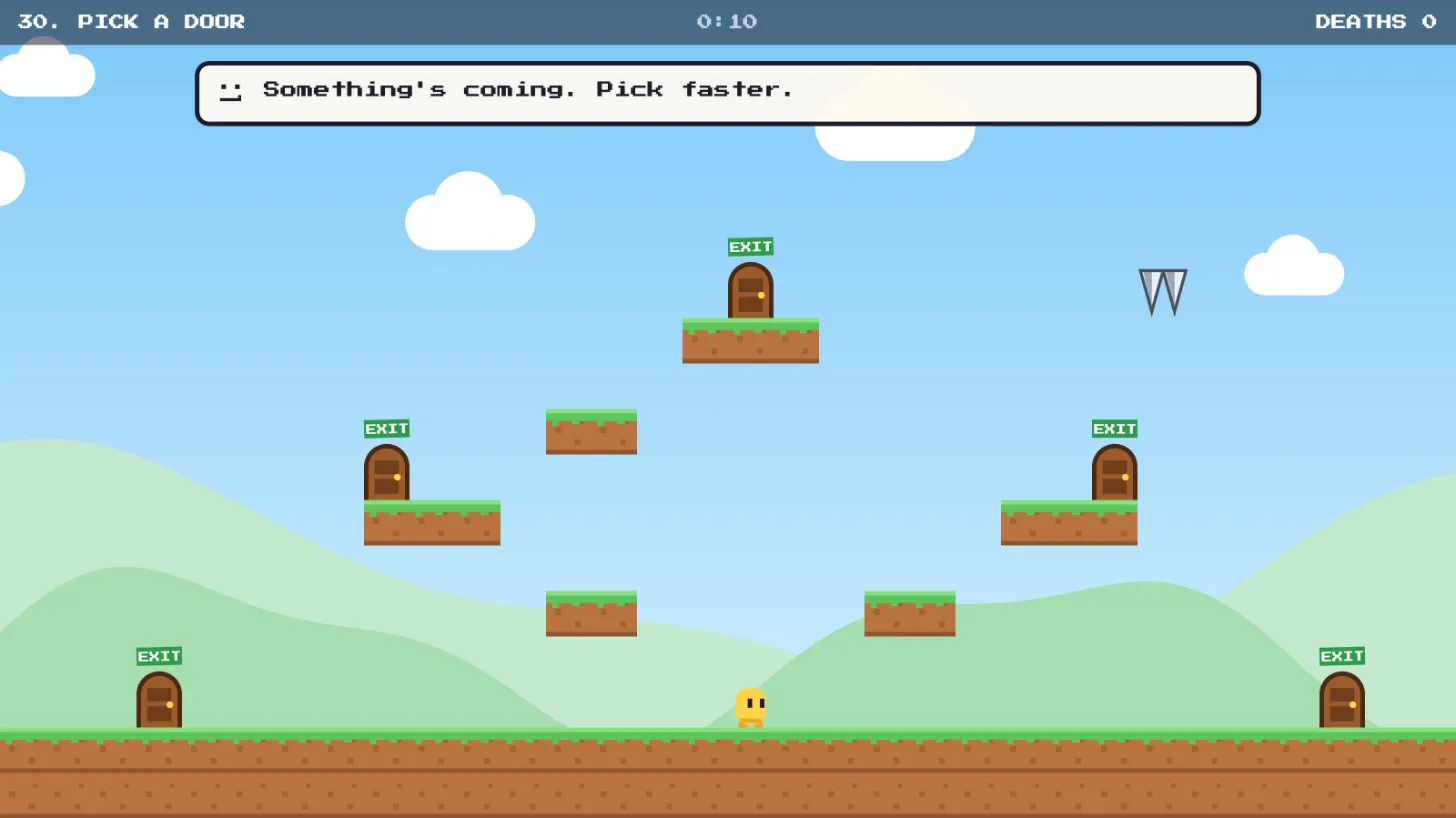This screenshot has width=1456, height=818.
Task: Click the exit door on the left middle platform
Action: (386, 472)
